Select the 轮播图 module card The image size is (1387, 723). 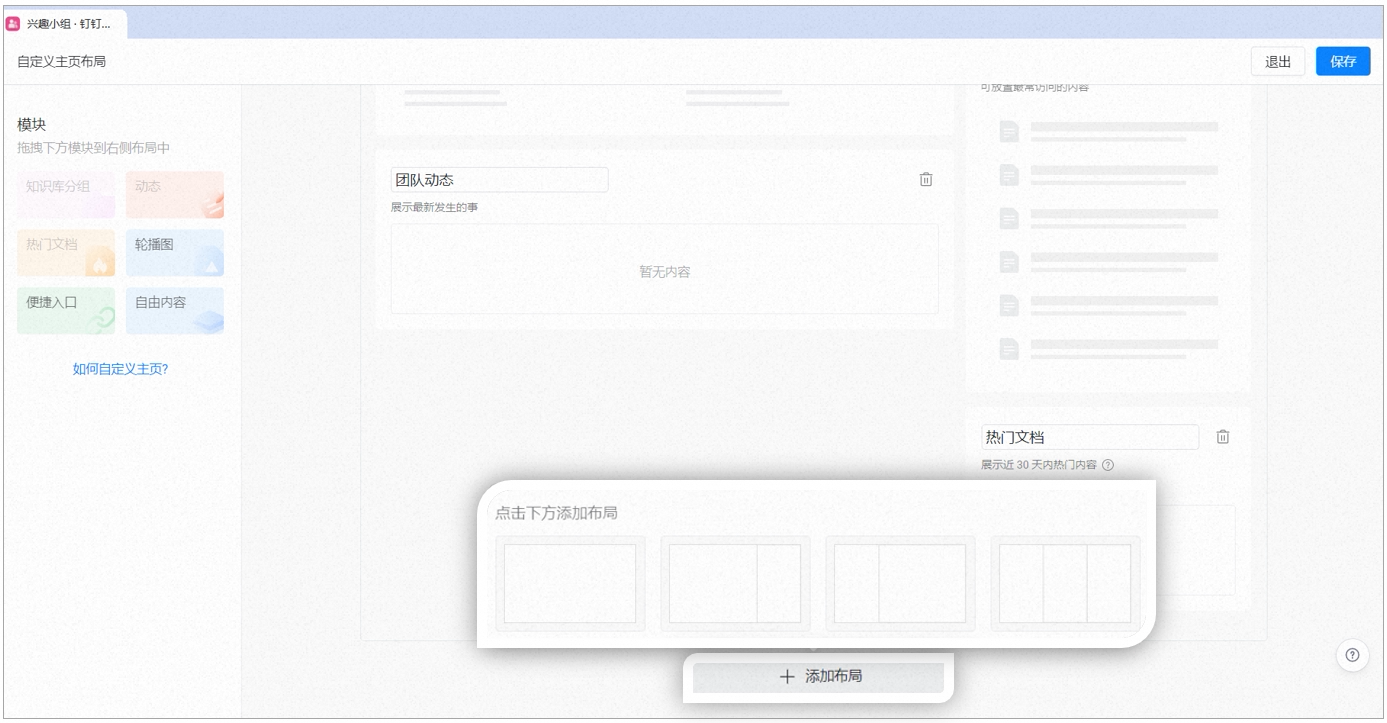(175, 253)
